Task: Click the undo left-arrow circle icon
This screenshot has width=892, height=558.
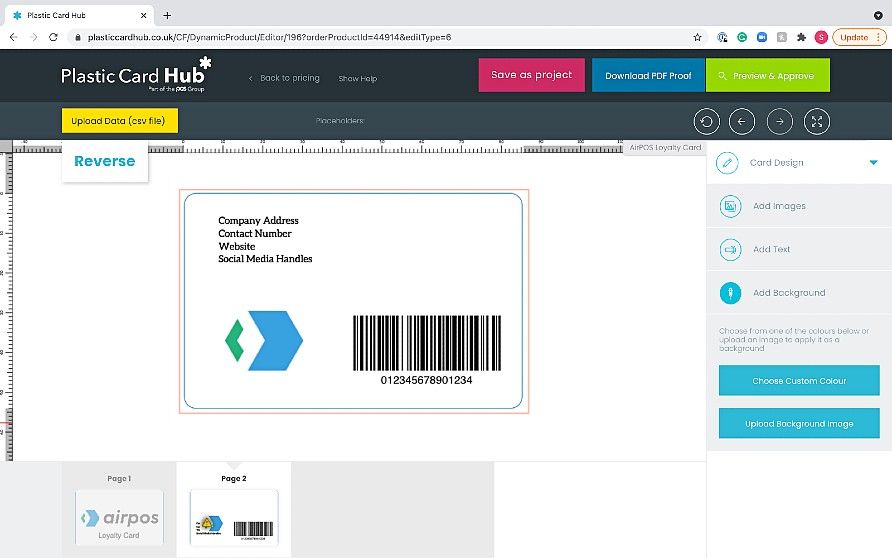Action: coord(742,121)
